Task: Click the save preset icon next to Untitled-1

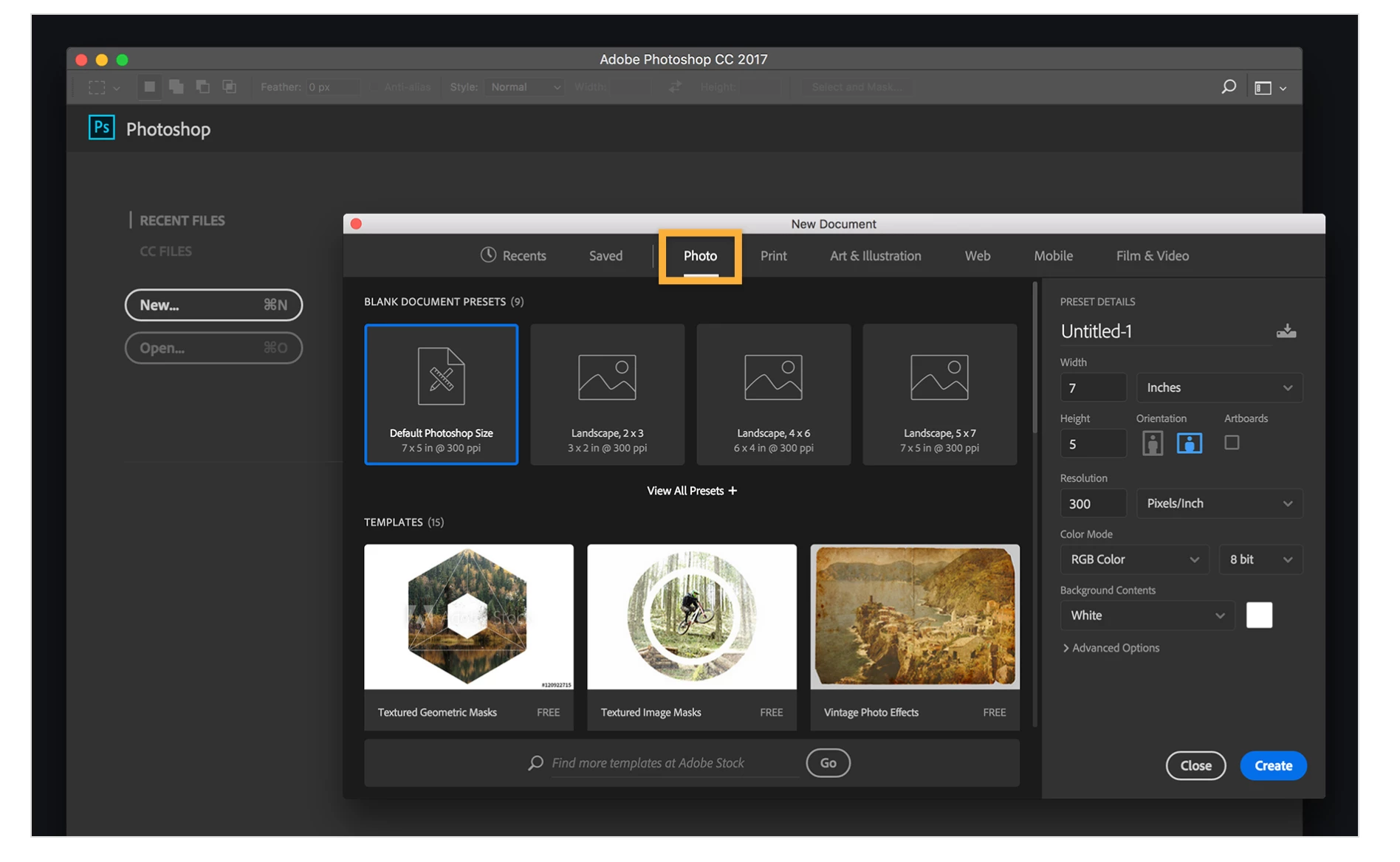Action: pyautogui.click(x=1286, y=331)
